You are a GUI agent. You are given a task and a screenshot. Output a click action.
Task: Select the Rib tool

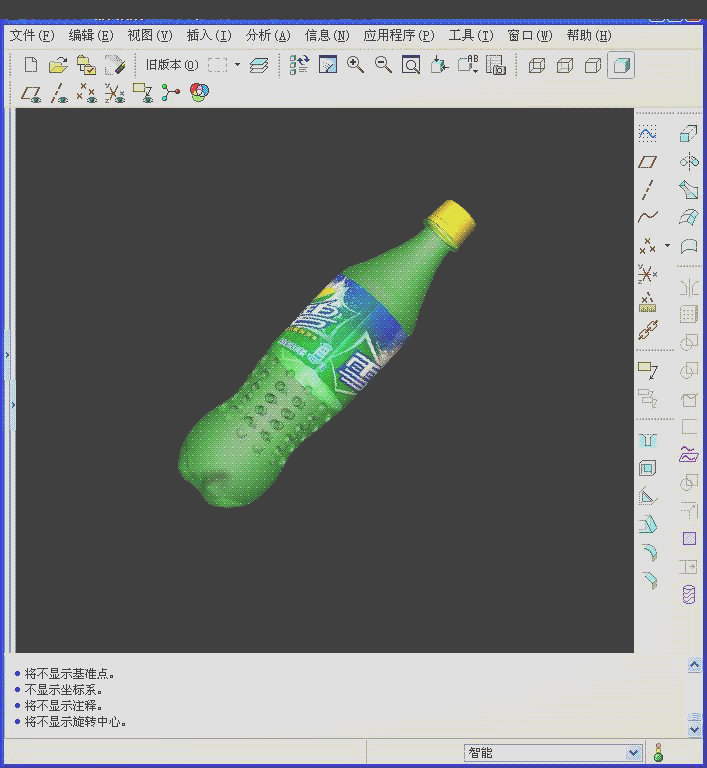(648, 497)
